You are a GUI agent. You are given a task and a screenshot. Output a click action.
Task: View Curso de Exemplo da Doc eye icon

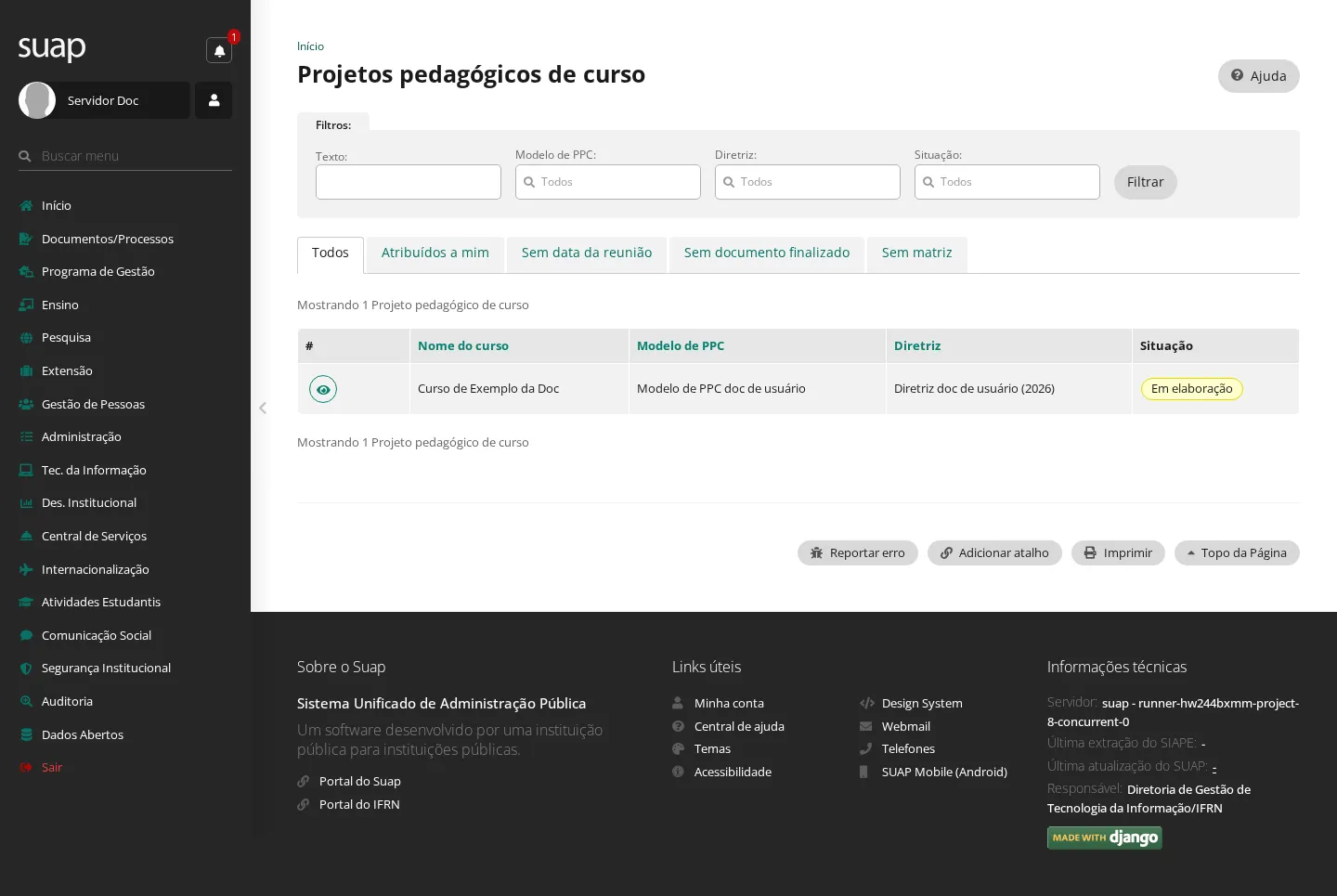323,389
